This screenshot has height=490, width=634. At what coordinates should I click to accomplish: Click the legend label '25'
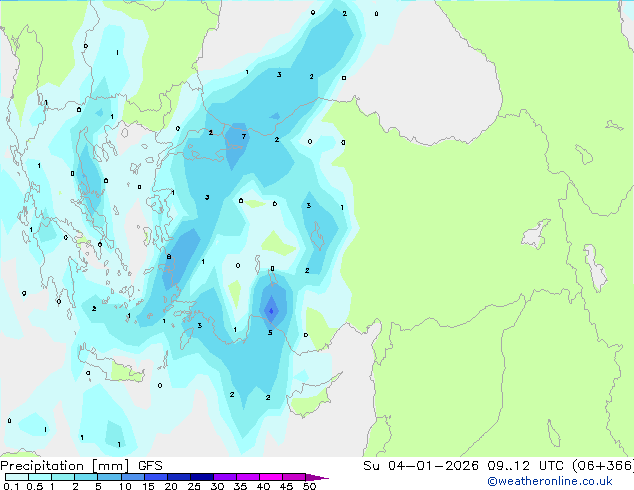(x=194, y=486)
